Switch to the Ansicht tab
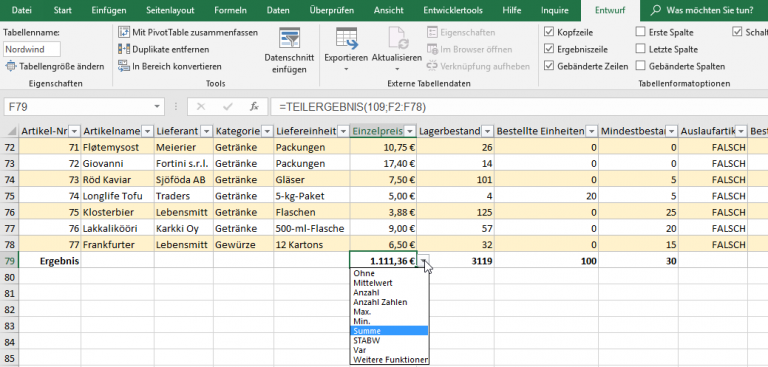The image size is (768, 367). pos(388,10)
